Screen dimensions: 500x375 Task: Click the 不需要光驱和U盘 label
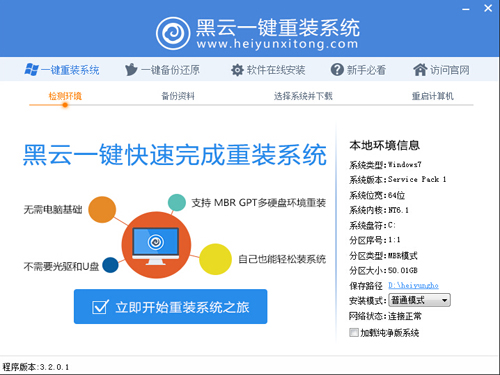[x=61, y=266]
